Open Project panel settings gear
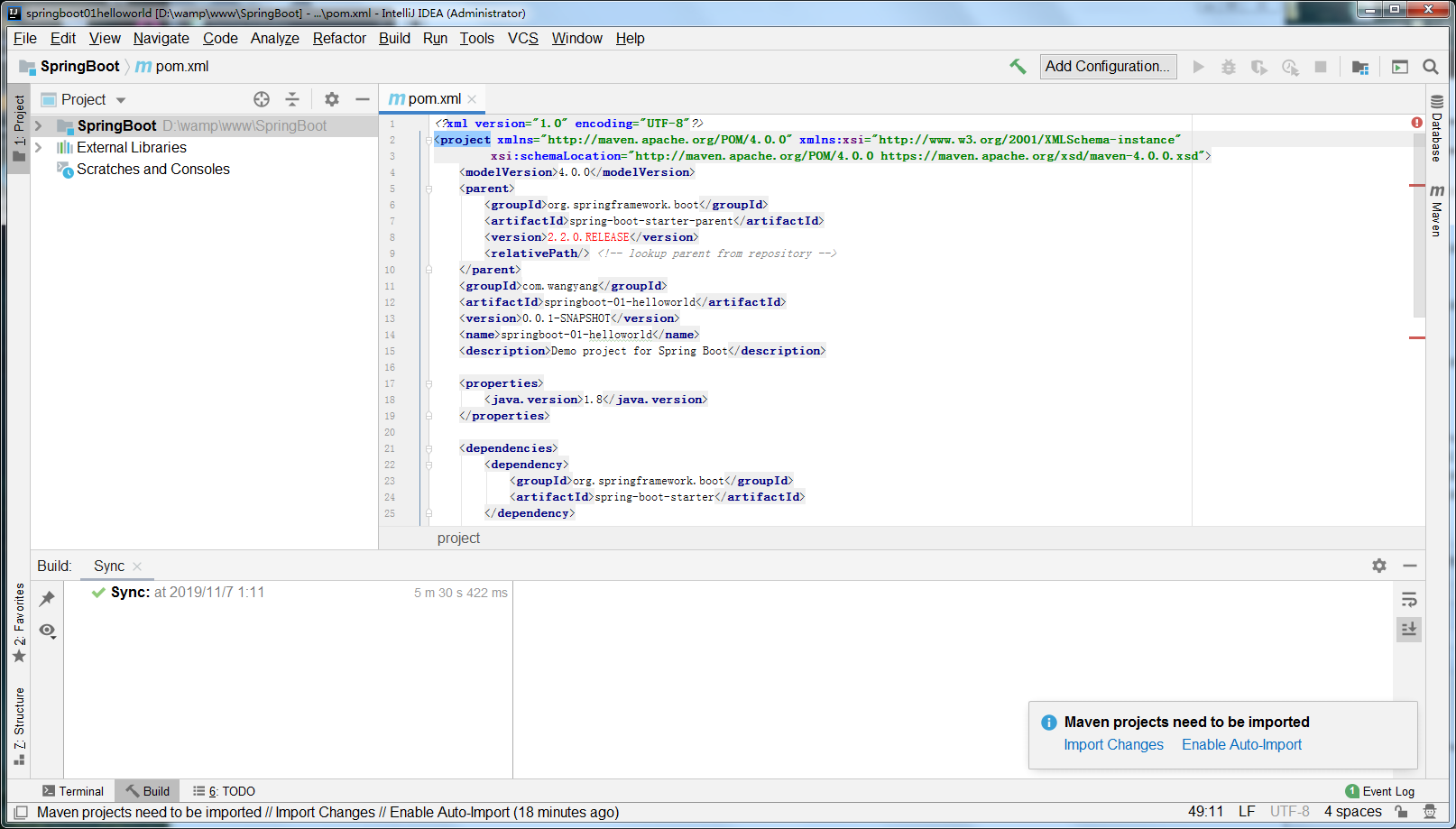Image resolution: width=1456 pixels, height=829 pixels. click(x=332, y=99)
